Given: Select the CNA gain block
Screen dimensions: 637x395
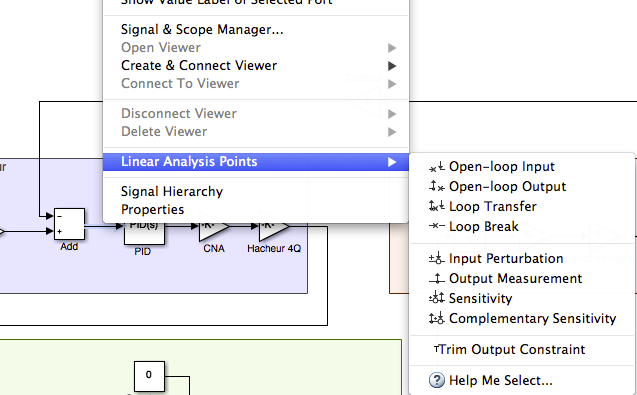Looking at the screenshot, I should (x=214, y=226).
